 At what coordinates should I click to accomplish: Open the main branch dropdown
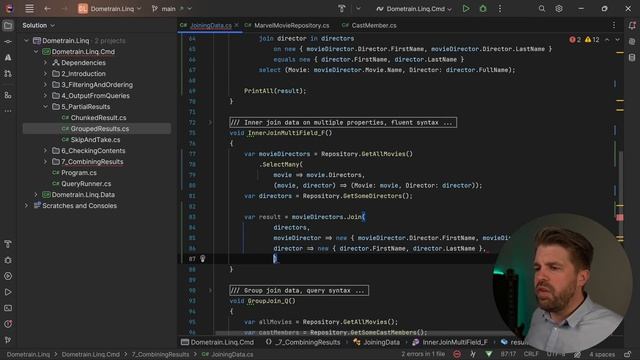(171, 9)
